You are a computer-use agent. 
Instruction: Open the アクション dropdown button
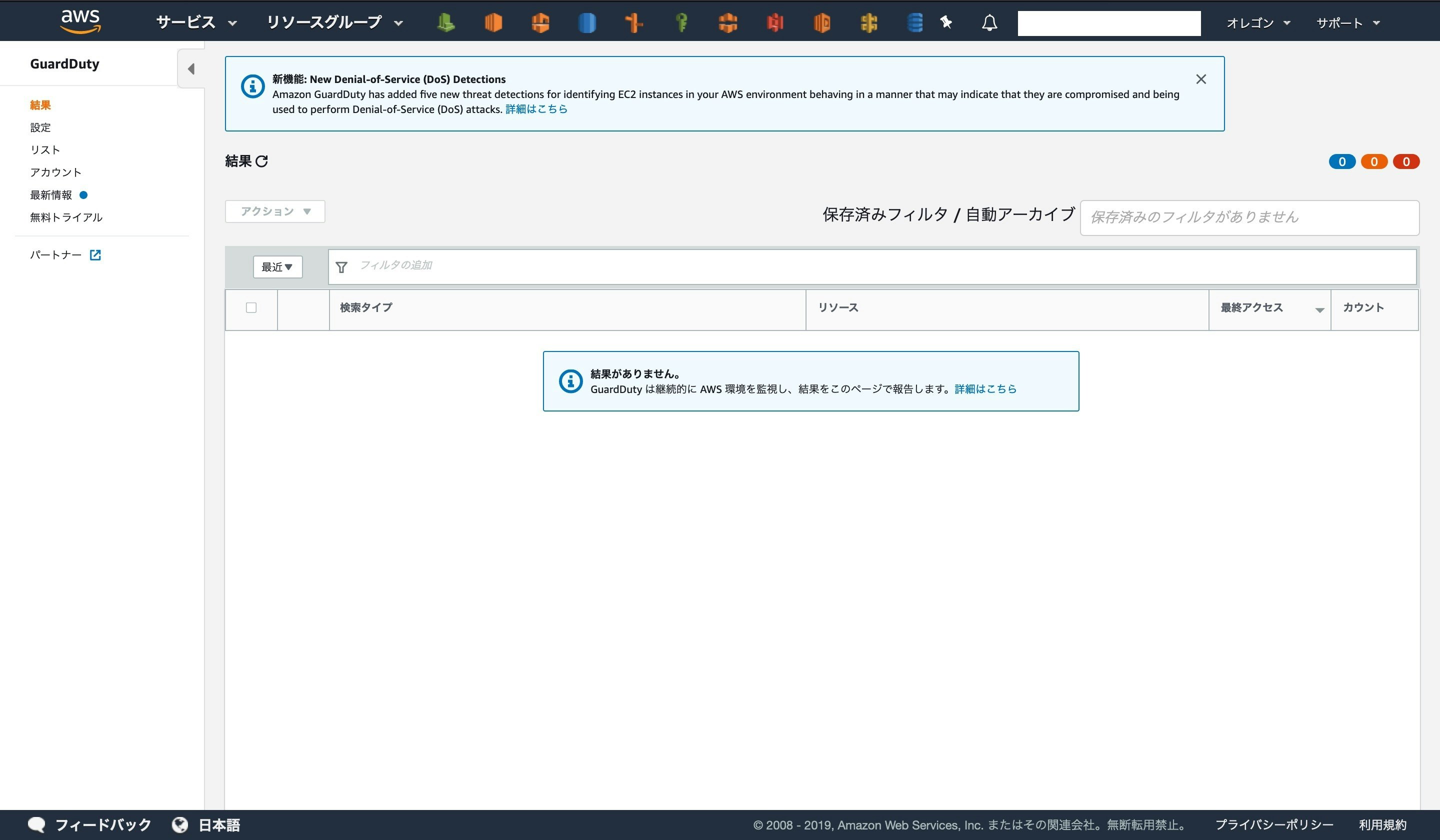pos(275,211)
